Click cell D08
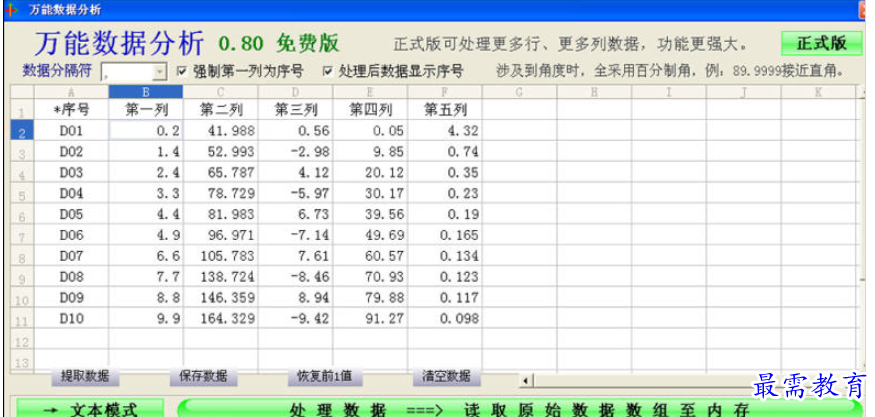 click(71, 276)
